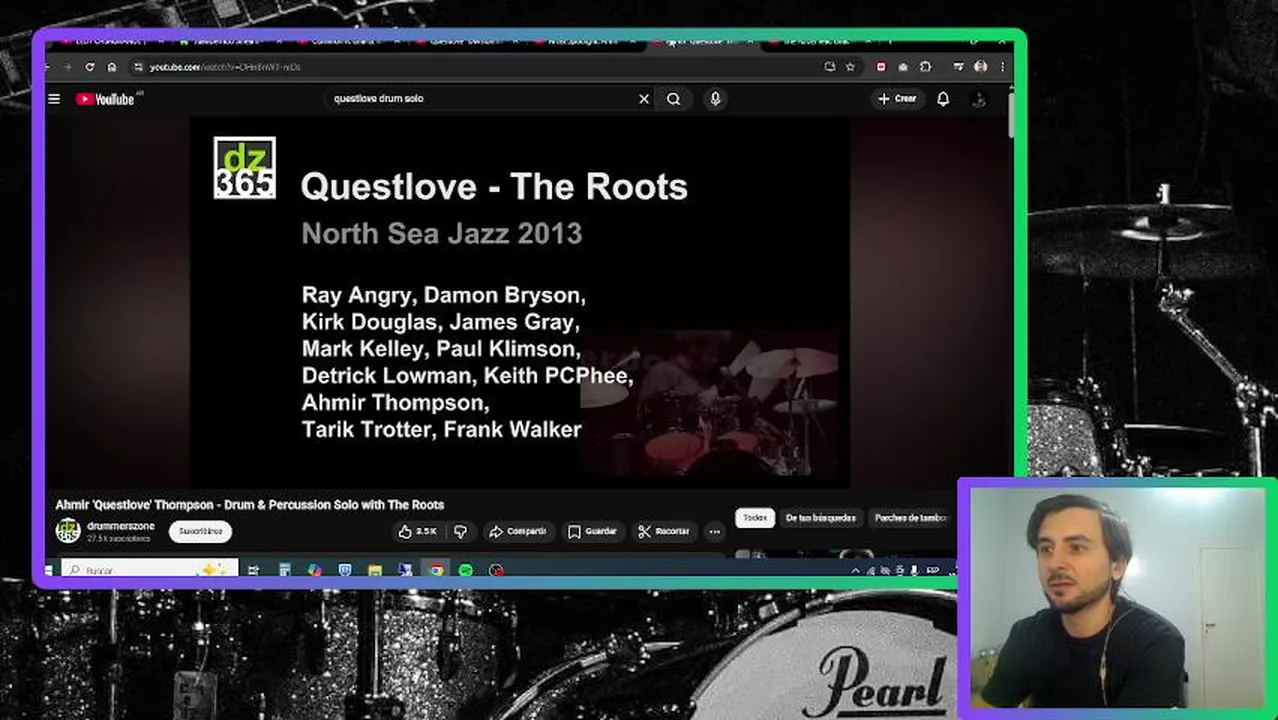Clip the video using Recortar
The image size is (1278, 720).
tap(664, 531)
